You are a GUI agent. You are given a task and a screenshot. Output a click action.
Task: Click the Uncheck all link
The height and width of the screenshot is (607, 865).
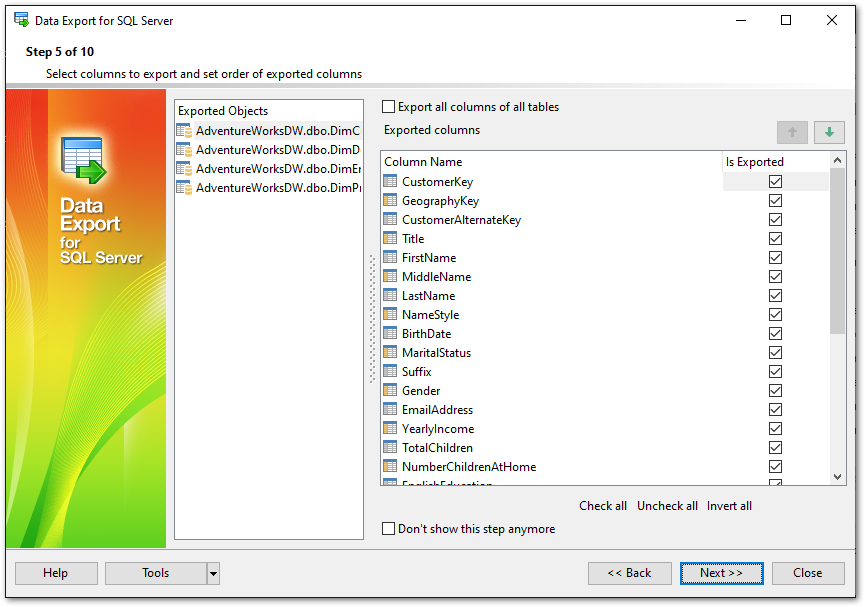coord(667,506)
